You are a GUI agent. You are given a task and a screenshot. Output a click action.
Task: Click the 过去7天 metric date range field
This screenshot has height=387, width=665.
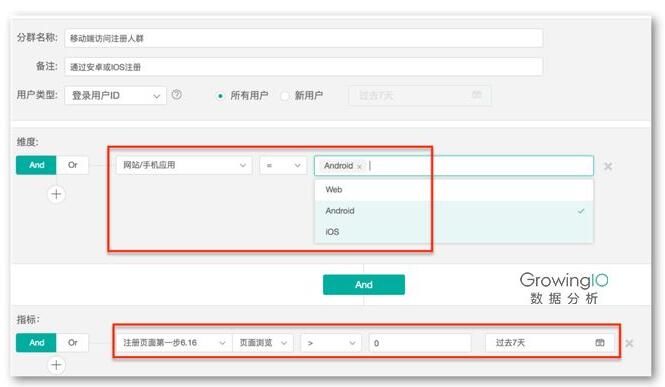point(550,342)
